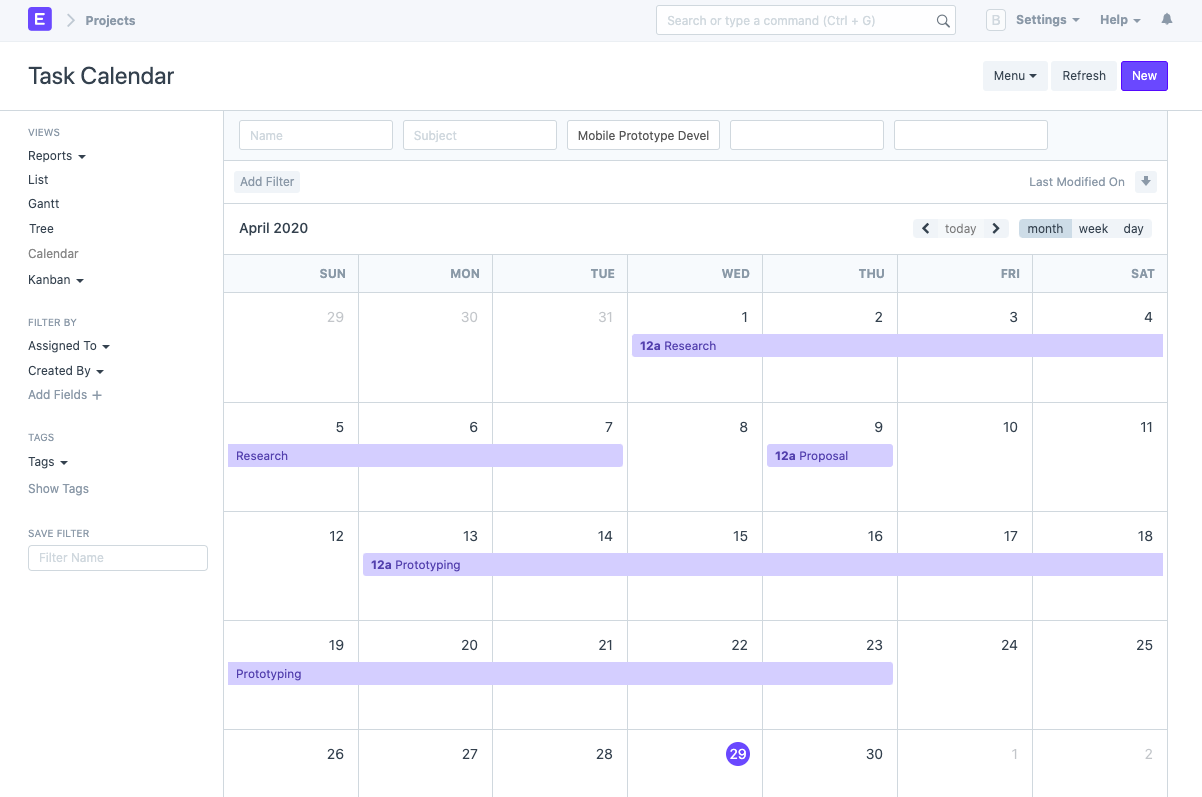The height and width of the screenshot is (797, 1202).
Task: Switch the calendar to day view
Action: click(x=1132, y=228)
